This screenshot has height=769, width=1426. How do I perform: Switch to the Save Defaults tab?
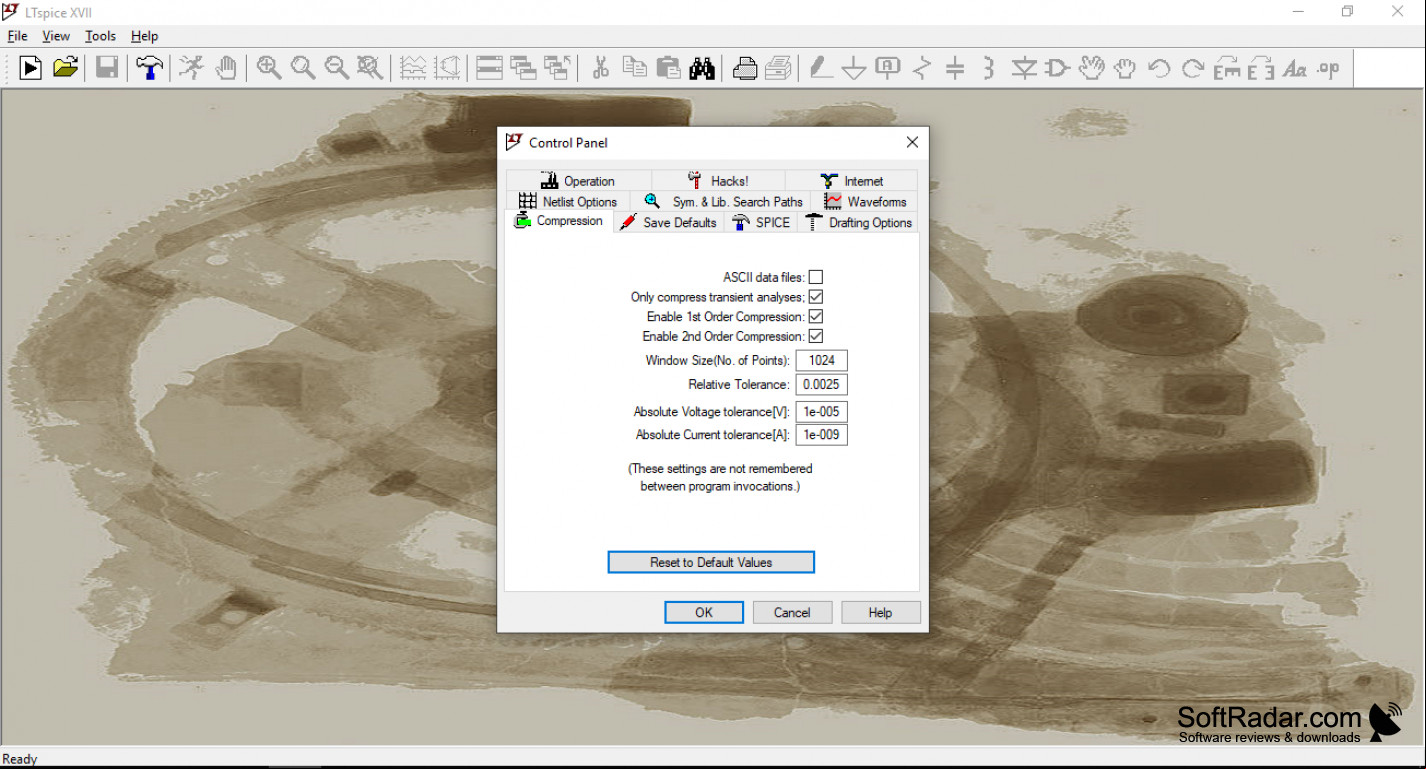(668, 223)
